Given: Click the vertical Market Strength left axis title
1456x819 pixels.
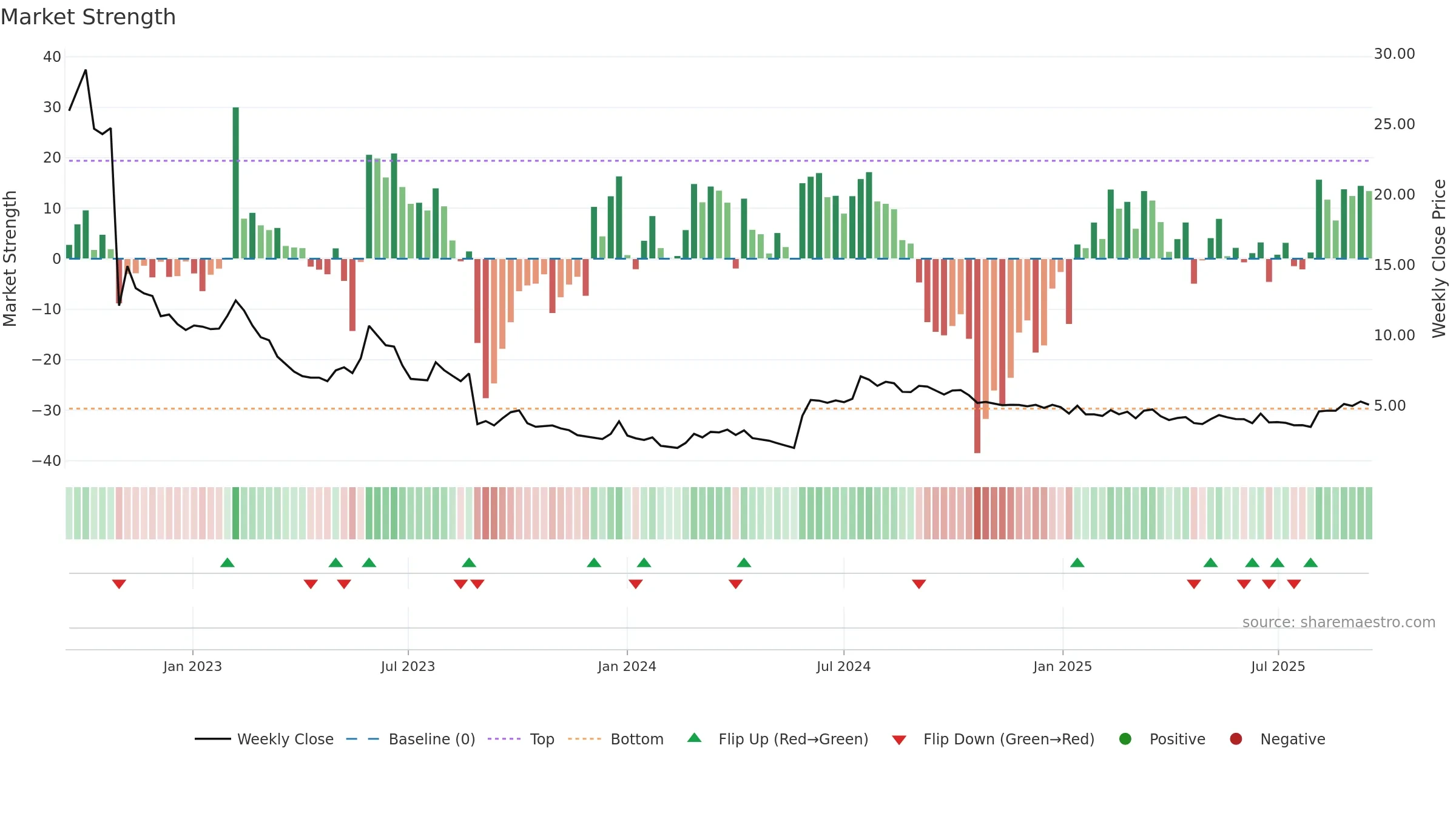Looking at the screenshot, I should pos(10,258).
